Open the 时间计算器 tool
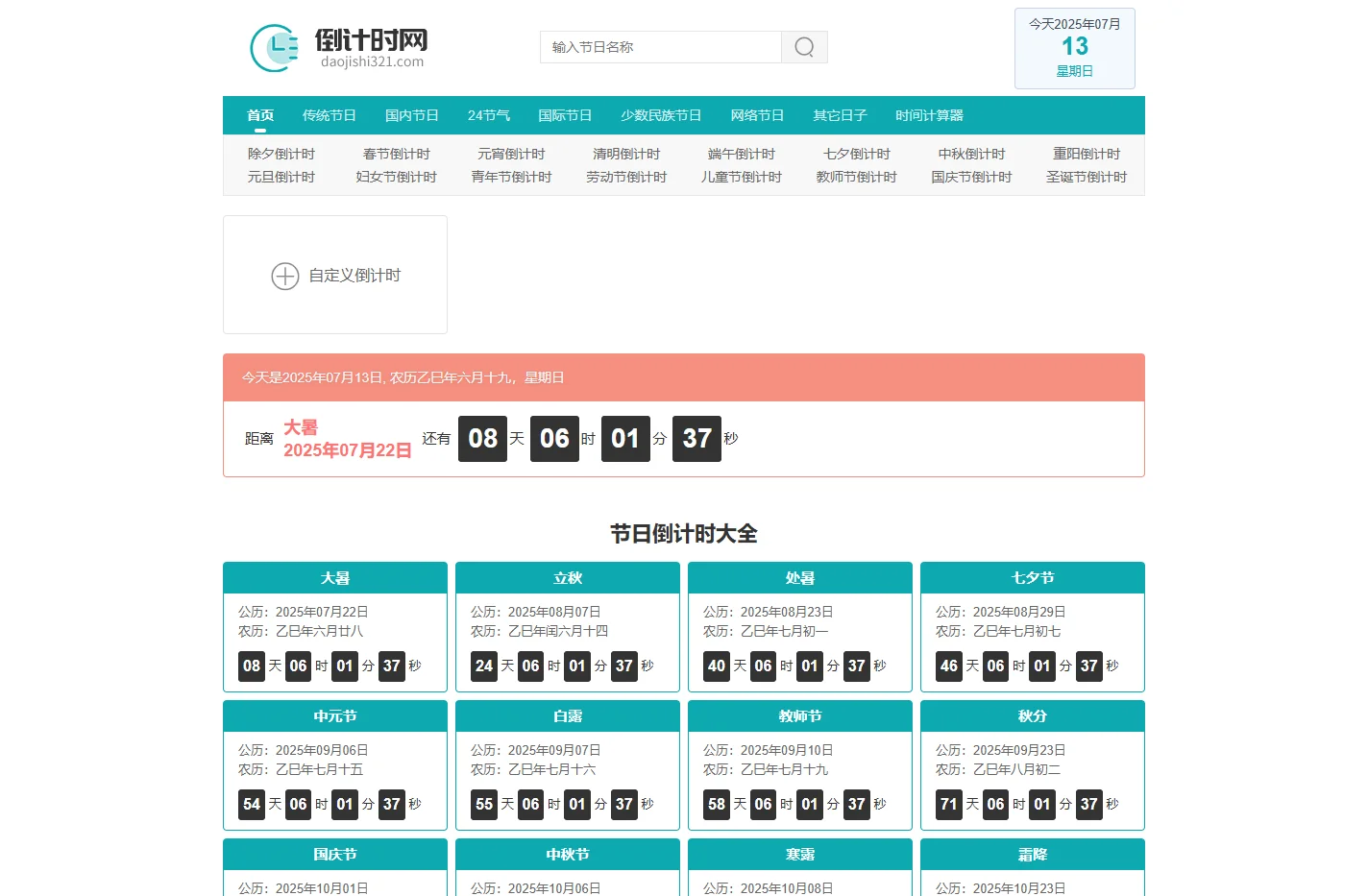Image resolution: width=1368 pixels, height=896 pixels. pos(929,115)
